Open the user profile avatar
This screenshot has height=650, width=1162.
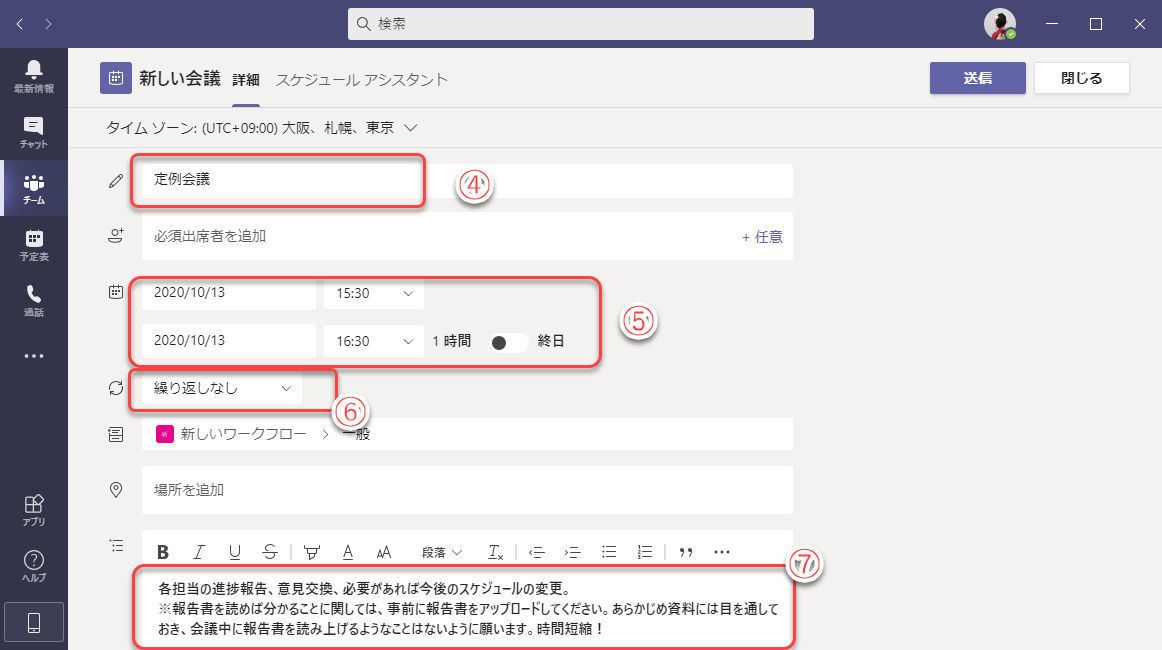point(999,24)
